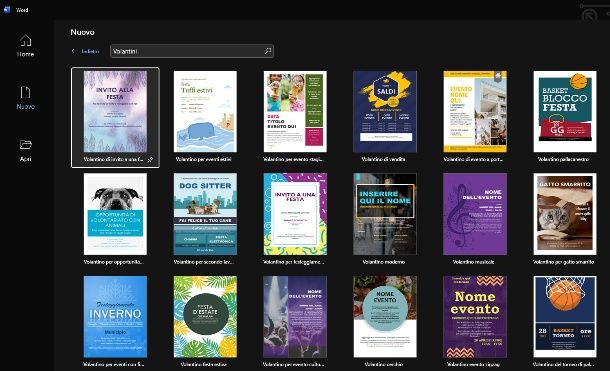610x371 pixels.
Task: Click the Volantini search field
Action: (191, 51)
